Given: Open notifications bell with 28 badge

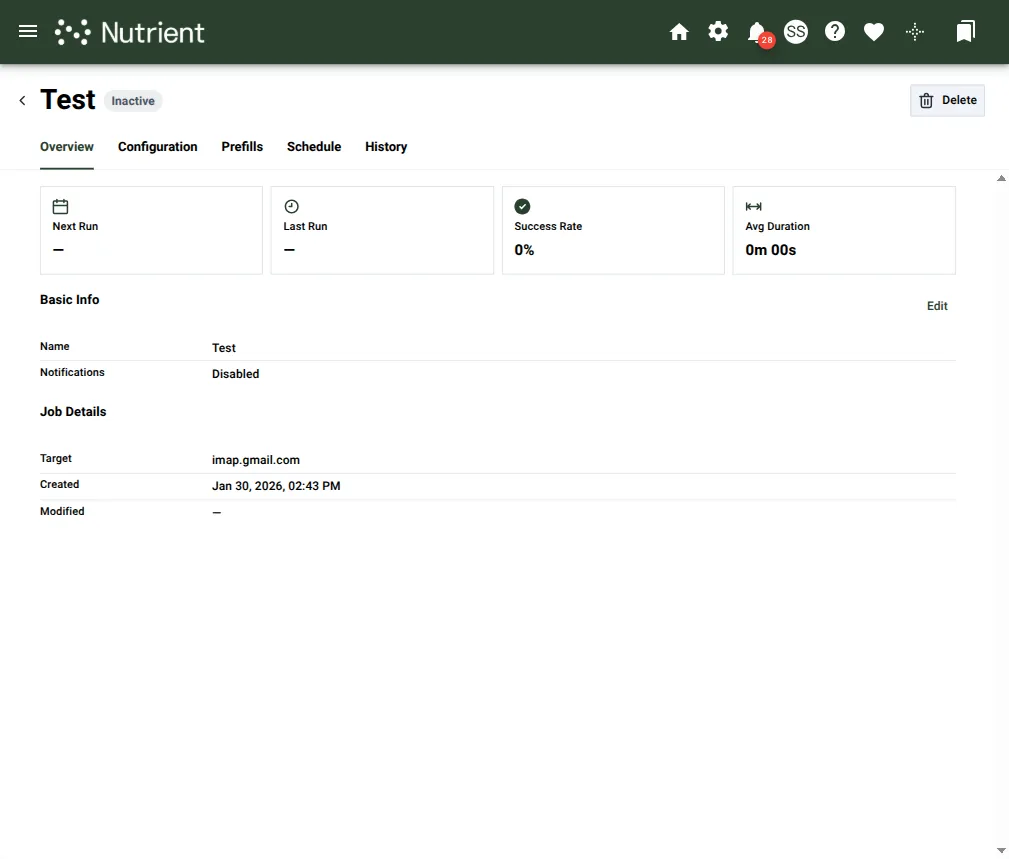Looking at the screenshot, I should pyautogui.click(x=759, y=33).
